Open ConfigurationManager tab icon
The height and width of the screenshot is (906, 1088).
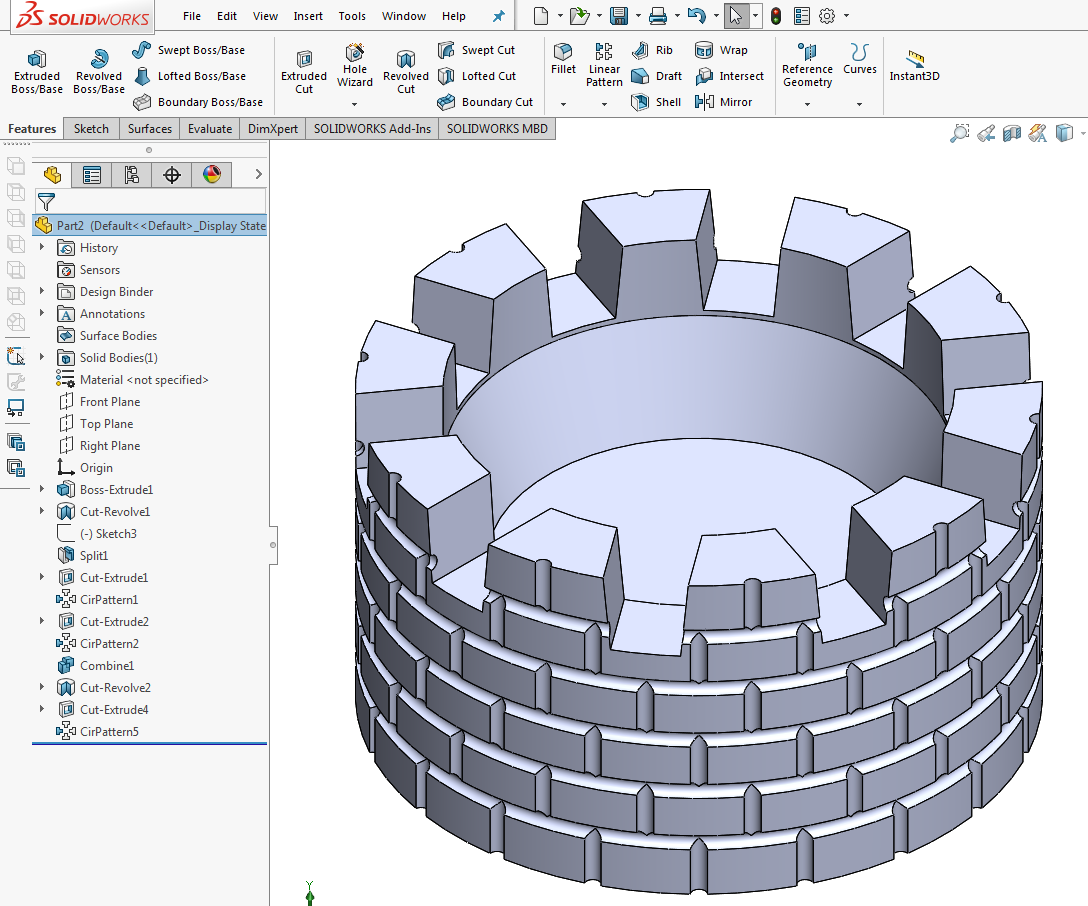coord(131,175)
